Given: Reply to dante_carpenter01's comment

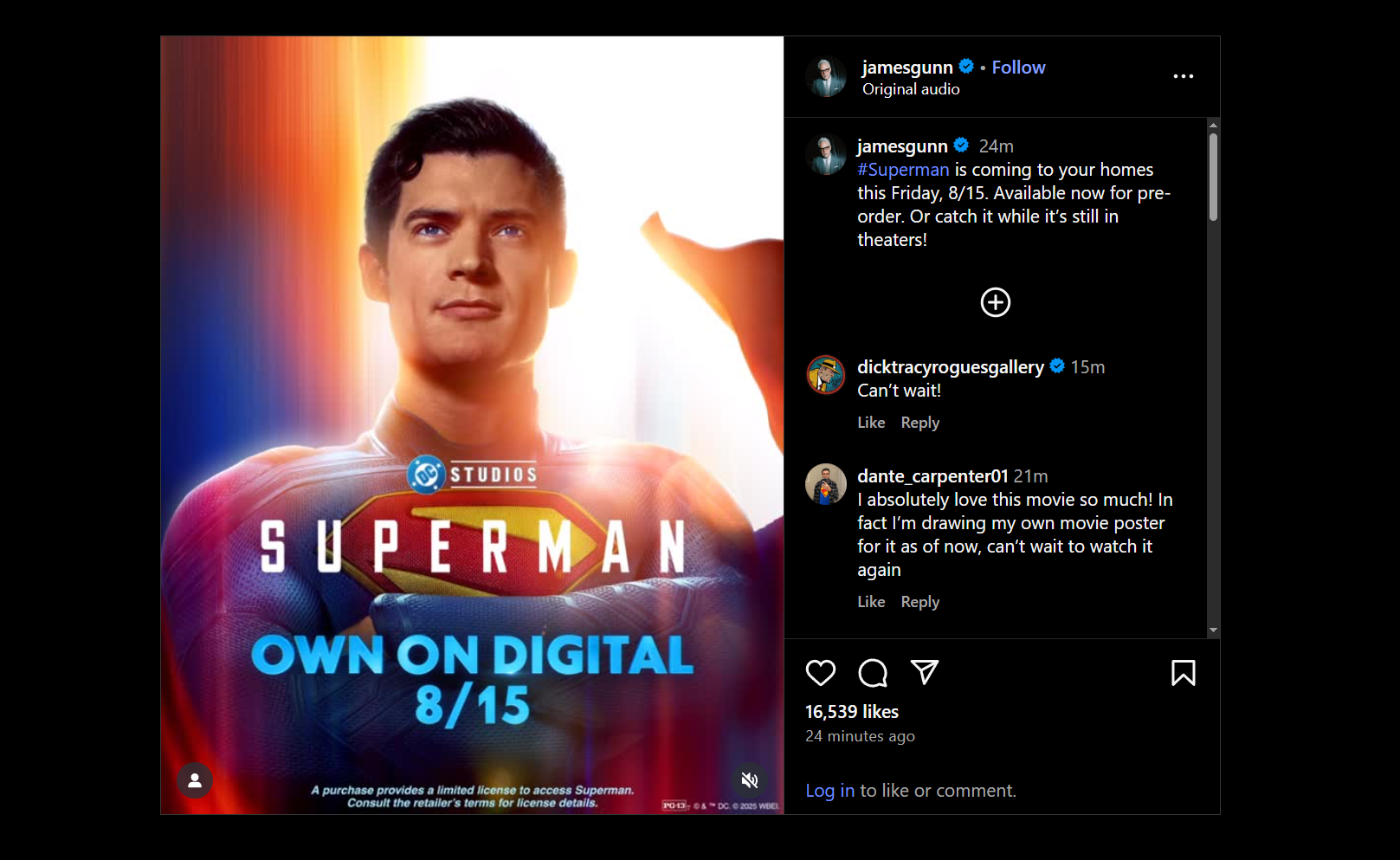Looking at the screenshot, I should (919, 602).
